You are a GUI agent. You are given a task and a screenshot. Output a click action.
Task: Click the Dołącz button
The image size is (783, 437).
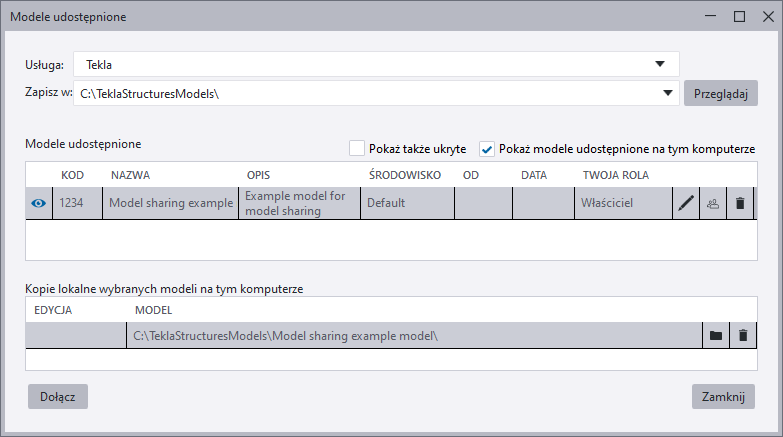pyautogui.click(x=58, y=397)
